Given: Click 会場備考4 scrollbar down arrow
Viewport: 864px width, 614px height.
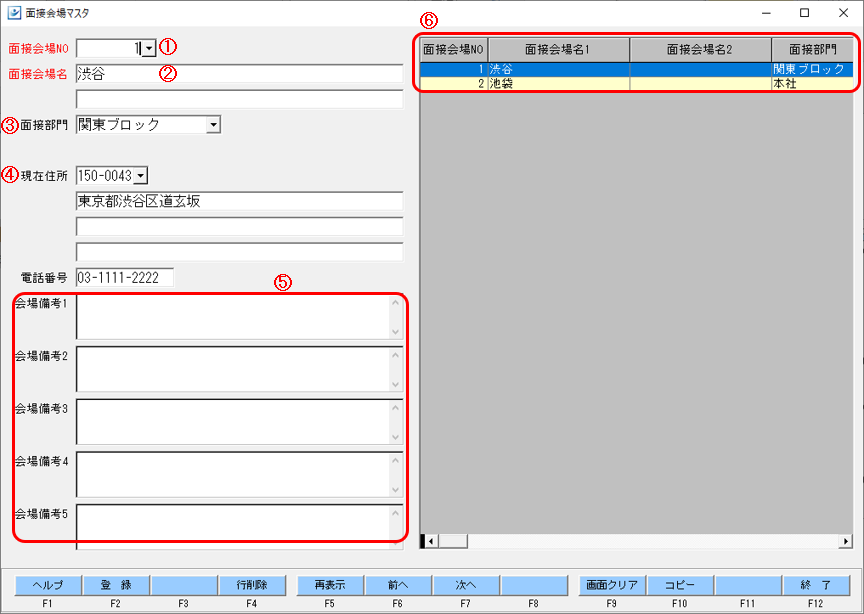Looking at the screenshot, I should [x=396, y=489].
